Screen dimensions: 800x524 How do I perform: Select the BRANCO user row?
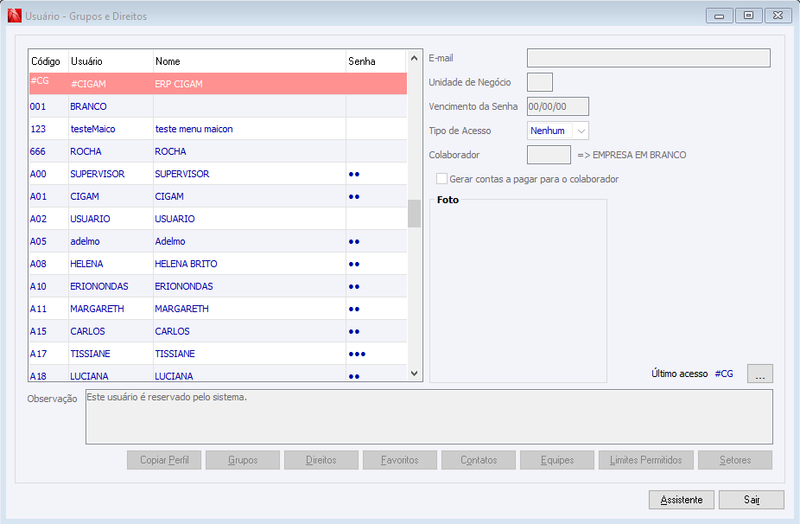(x=218, y=106)
